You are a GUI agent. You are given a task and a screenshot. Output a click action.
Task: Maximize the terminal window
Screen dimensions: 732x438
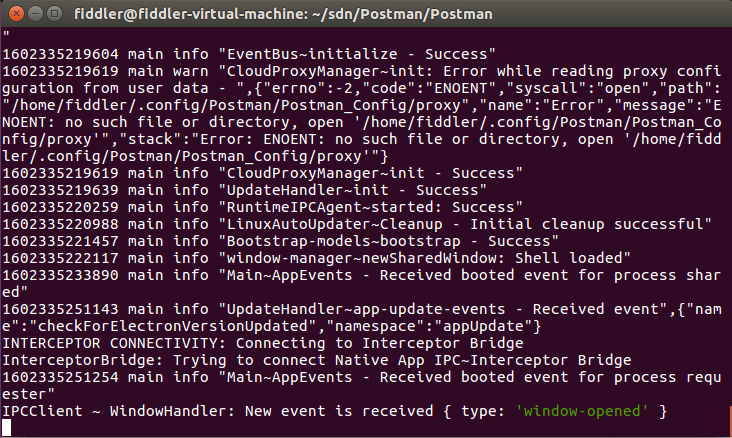click(55, 14)
